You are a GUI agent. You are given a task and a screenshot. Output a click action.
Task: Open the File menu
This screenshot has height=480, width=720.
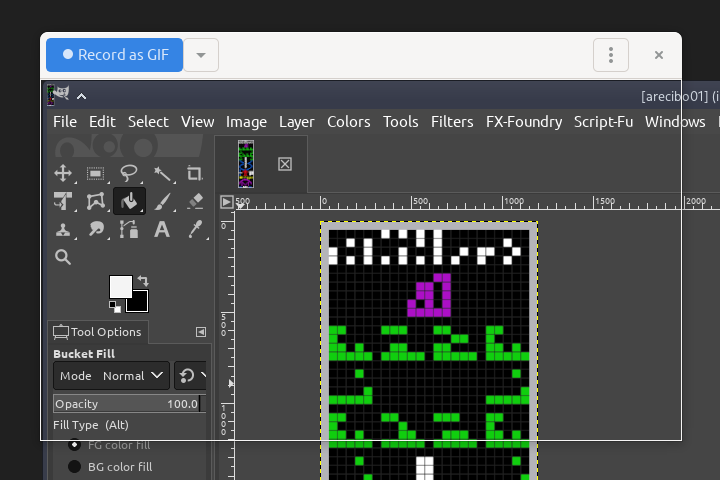[x=65, y=122]
